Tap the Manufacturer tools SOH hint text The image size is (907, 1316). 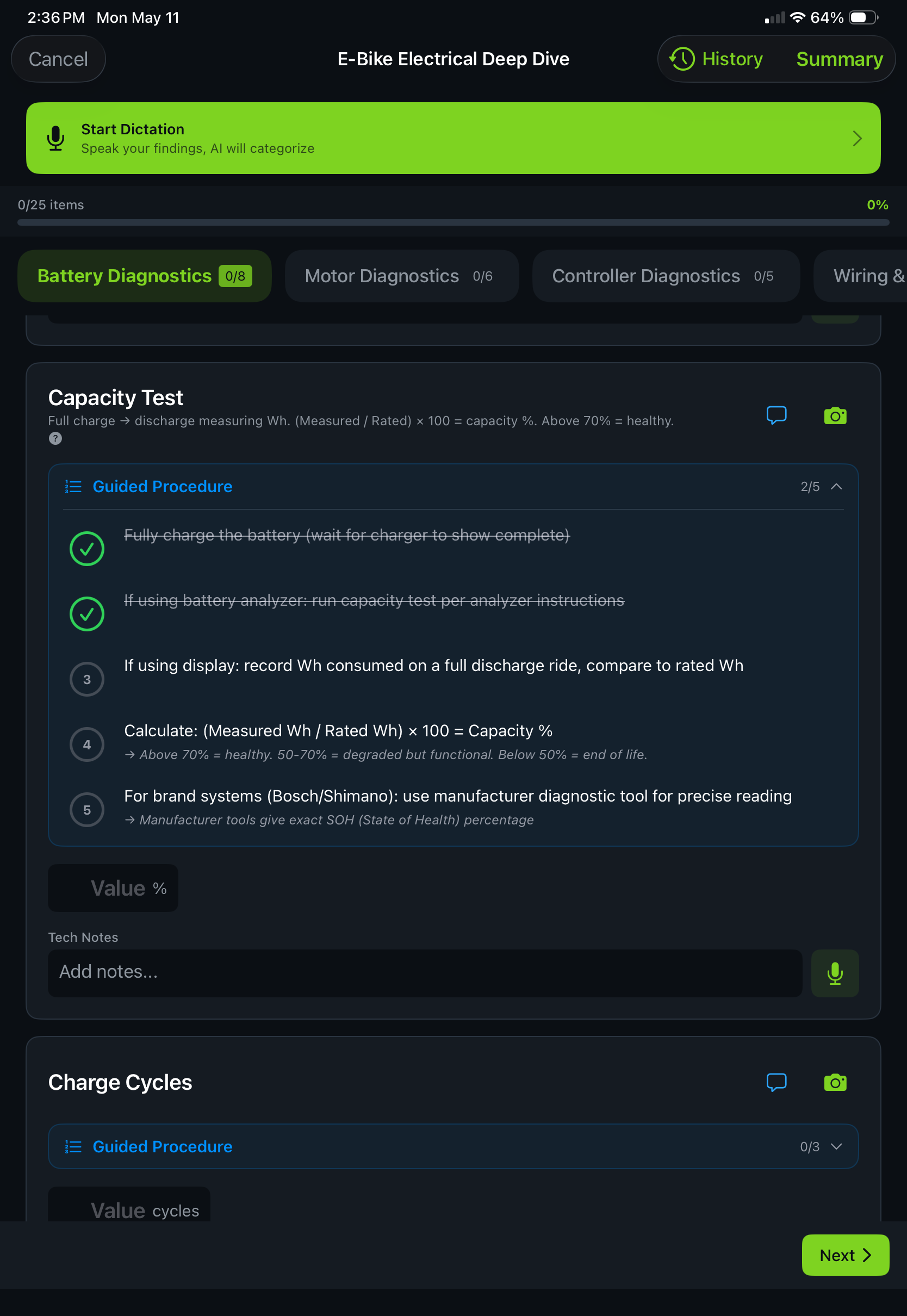click(x=329, y=820)
